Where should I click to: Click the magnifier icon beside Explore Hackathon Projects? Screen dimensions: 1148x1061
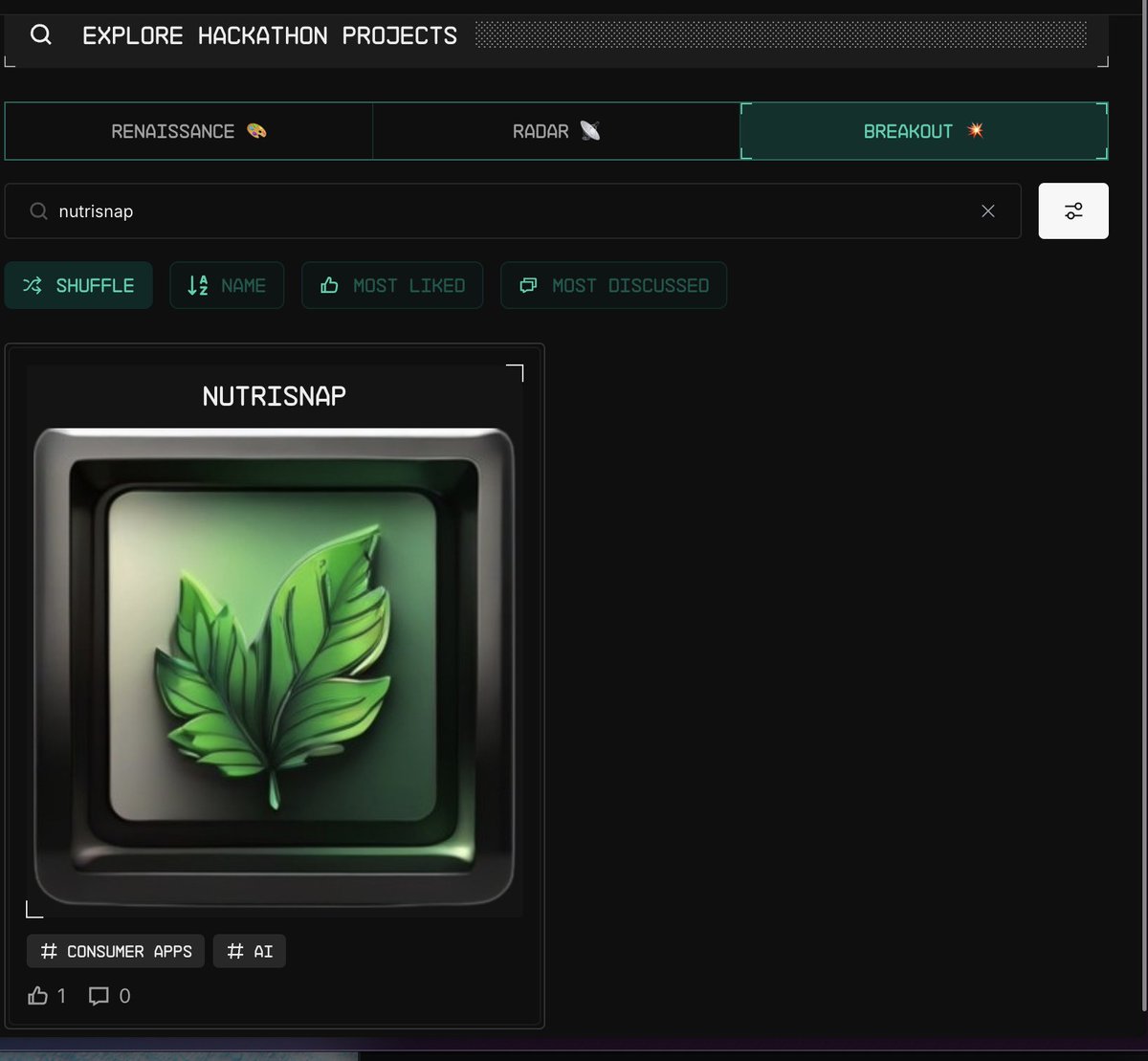click(x=40, y=35)
